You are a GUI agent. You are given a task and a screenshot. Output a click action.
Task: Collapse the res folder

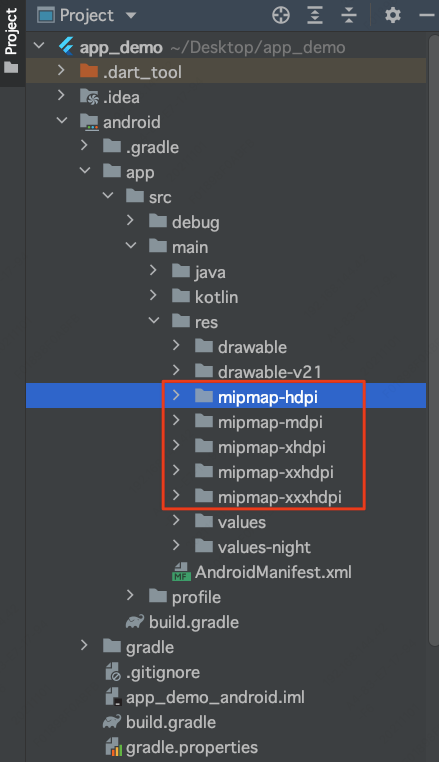pyautogui.click(x=154, y=320)
